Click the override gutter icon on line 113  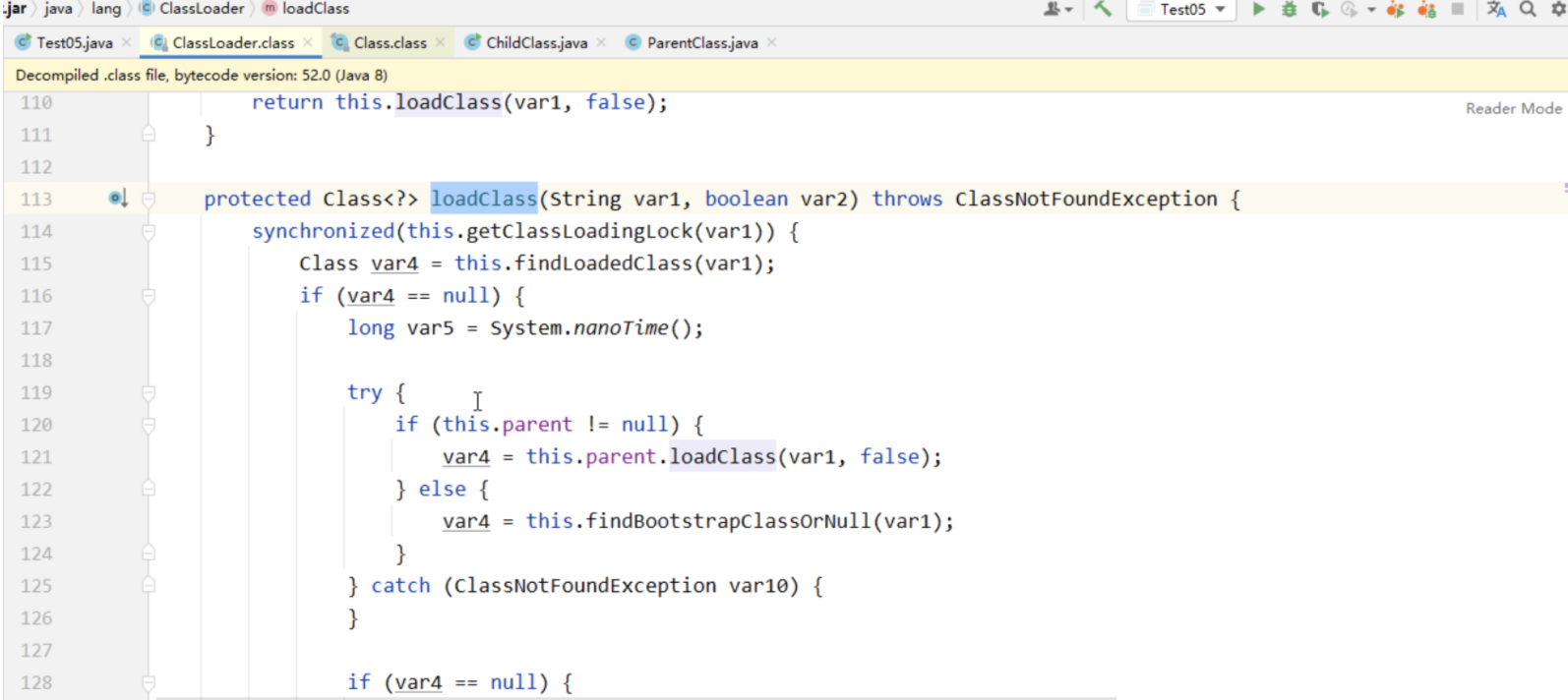click(118, 199)
